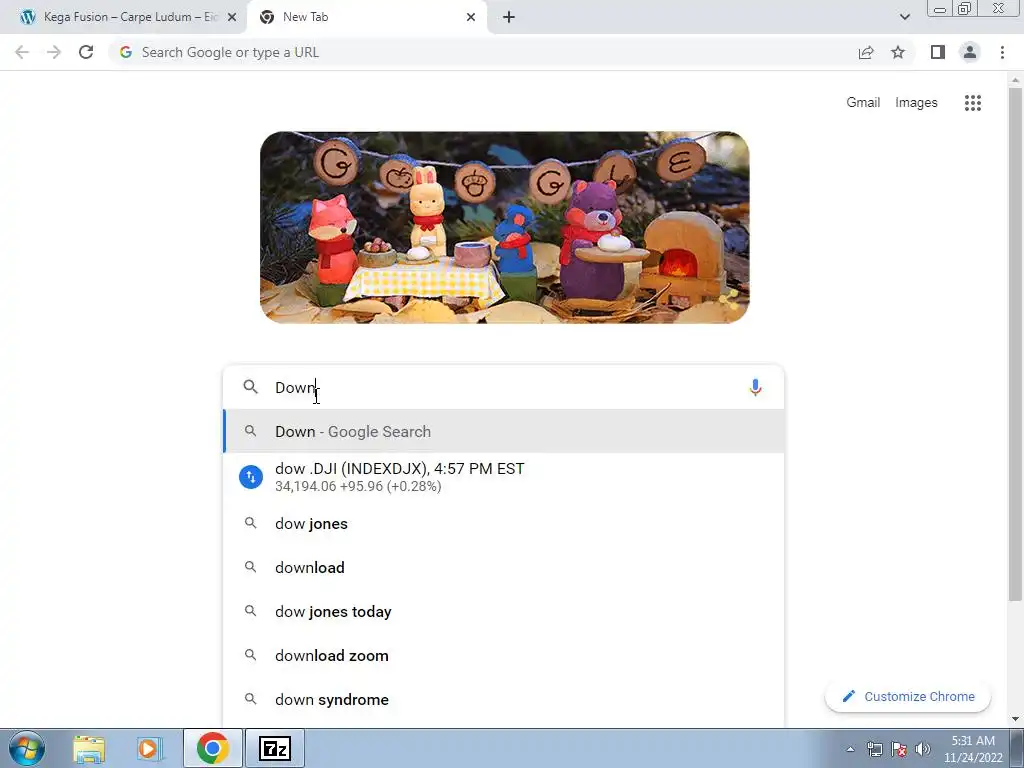Click the Customize Chrome button

(908, 696)
